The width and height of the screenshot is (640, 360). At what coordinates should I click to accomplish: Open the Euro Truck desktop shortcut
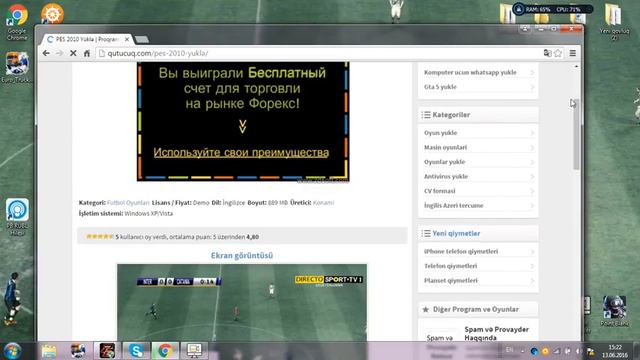point(16,67)
